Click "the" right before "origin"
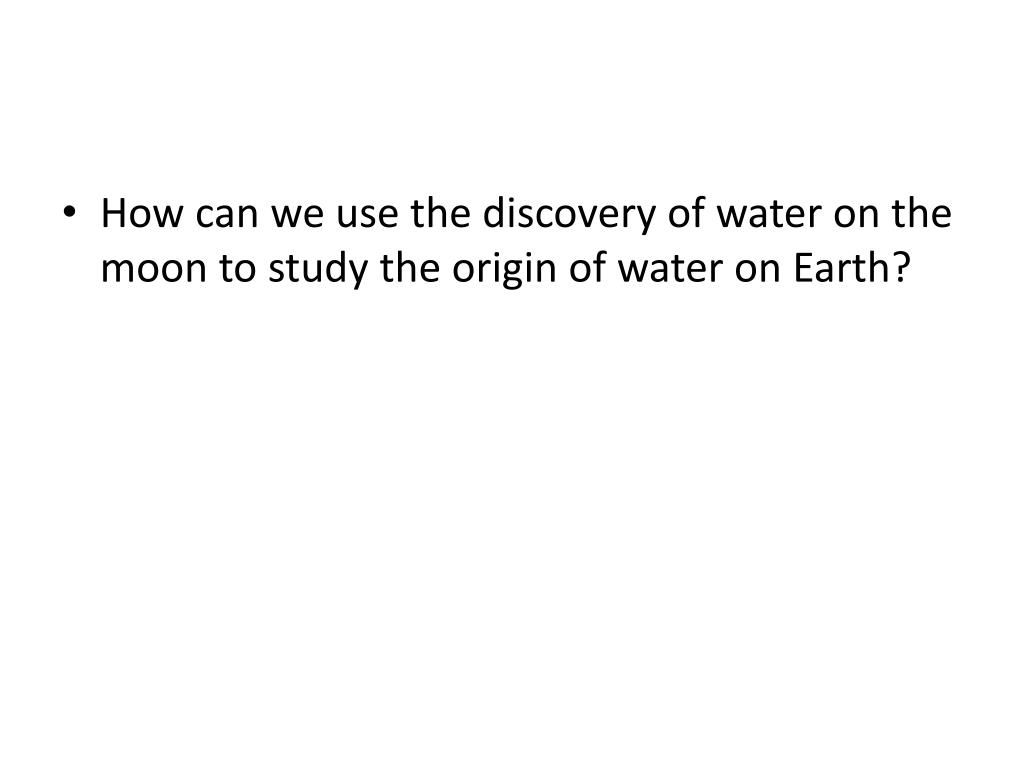This screenshot has height=768, width=1024. (410, 266)
